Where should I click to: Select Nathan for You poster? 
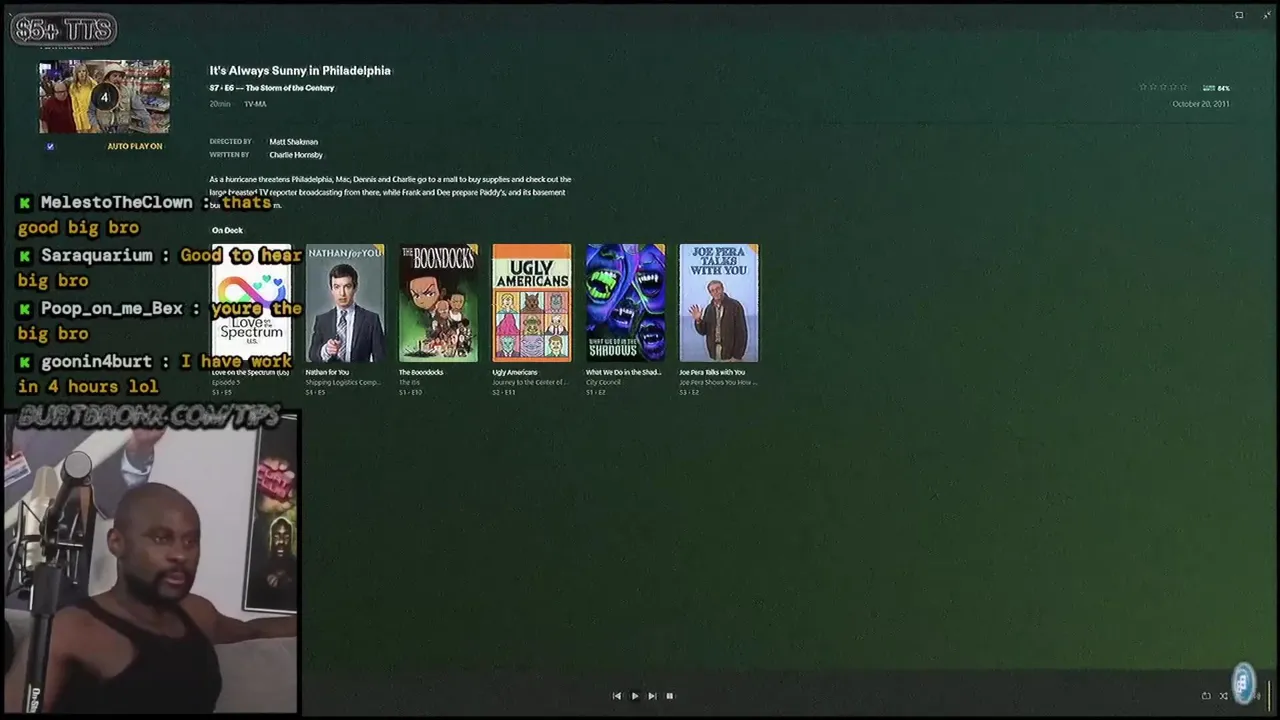pyautogui.click(x=345, y=303)
